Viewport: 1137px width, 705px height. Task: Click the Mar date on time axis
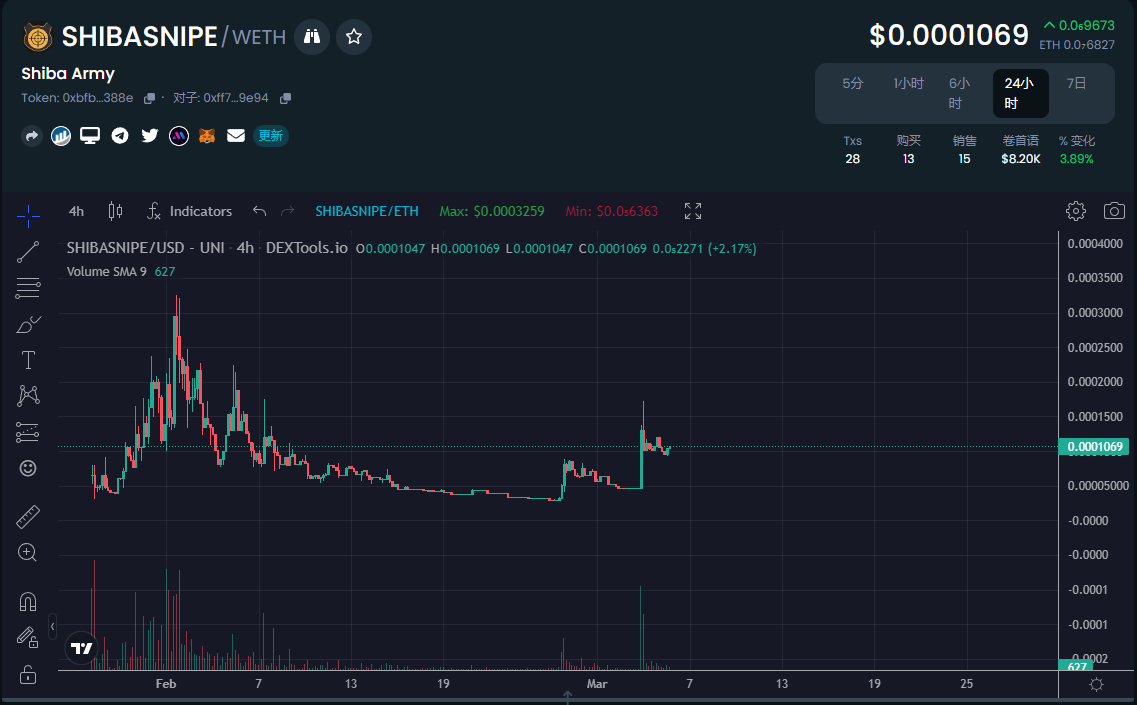(597, 684)
